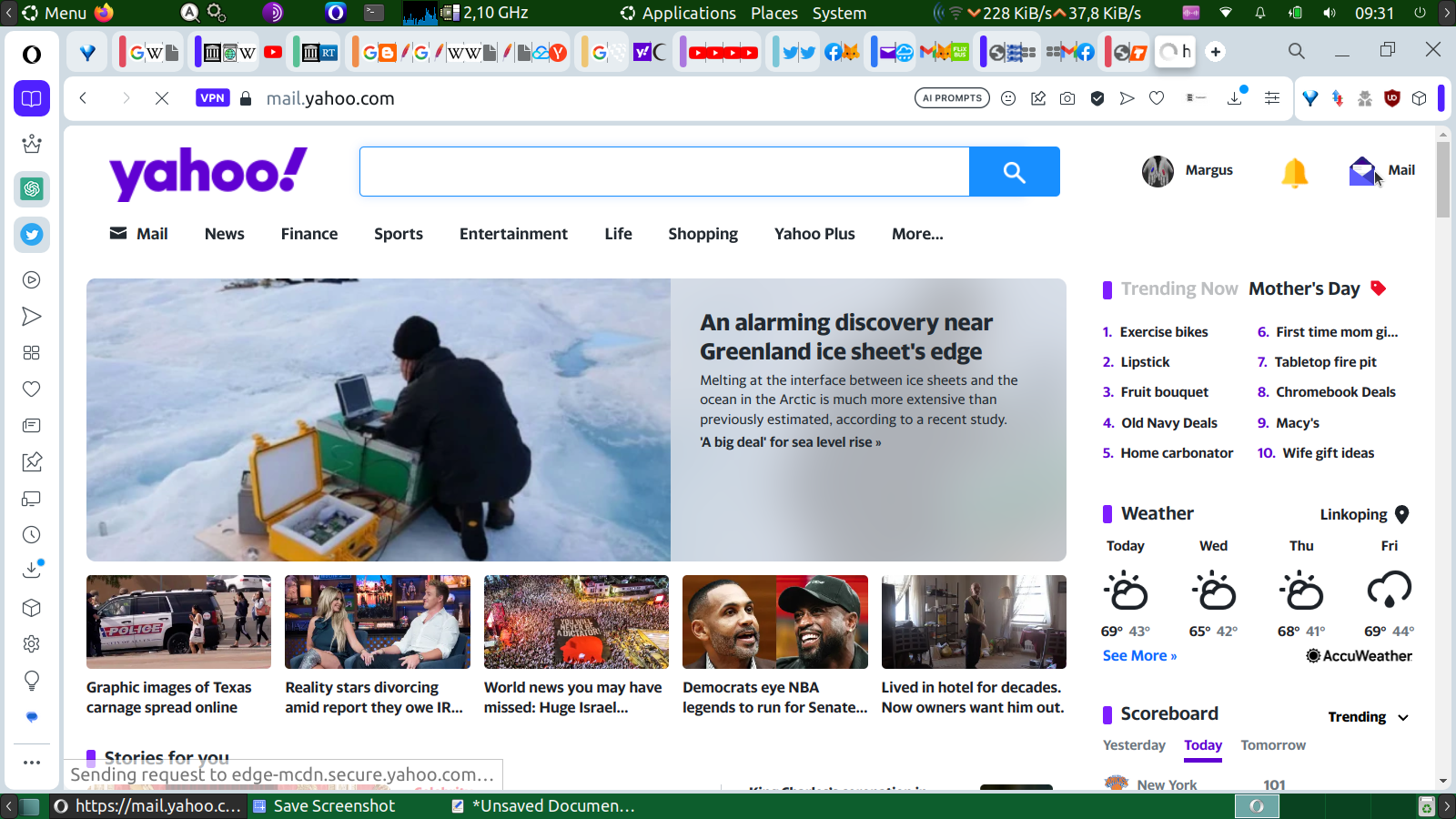Click the blue Yahoo search button

[x=1014, y=172]
